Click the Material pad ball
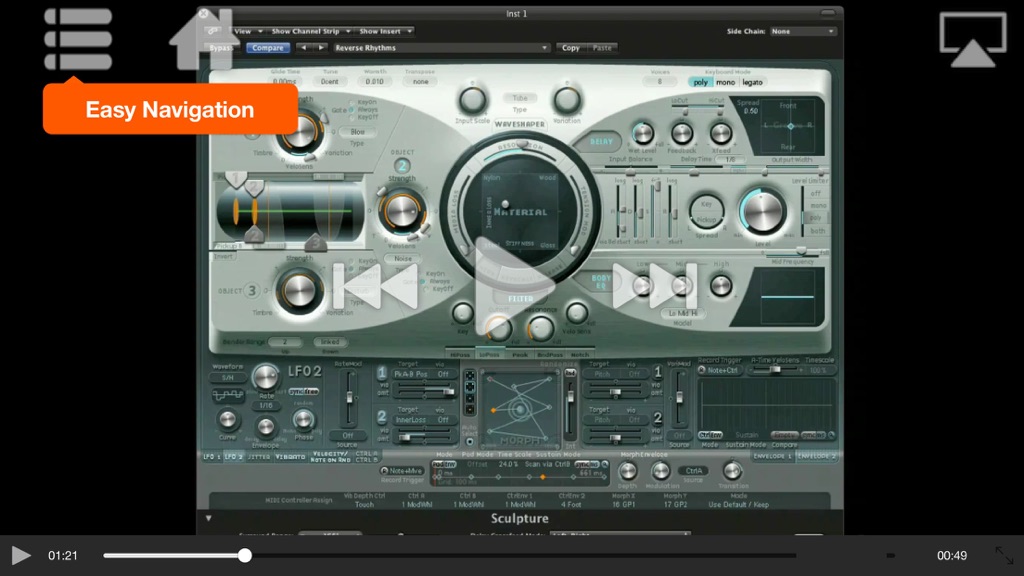1024x576 pixels. click(x=504, y=204)
